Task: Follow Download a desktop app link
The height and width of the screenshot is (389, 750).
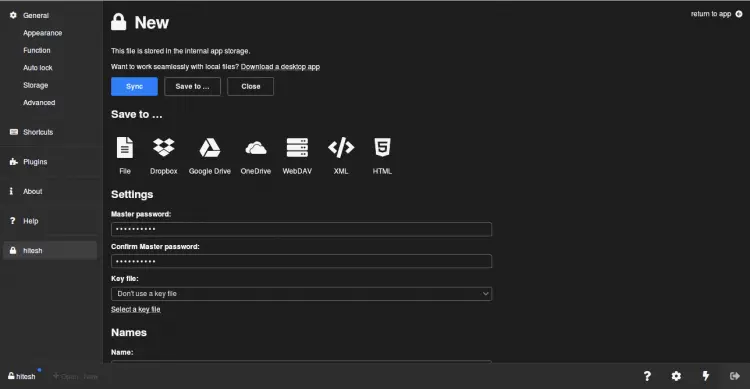Action: (280, 67)
